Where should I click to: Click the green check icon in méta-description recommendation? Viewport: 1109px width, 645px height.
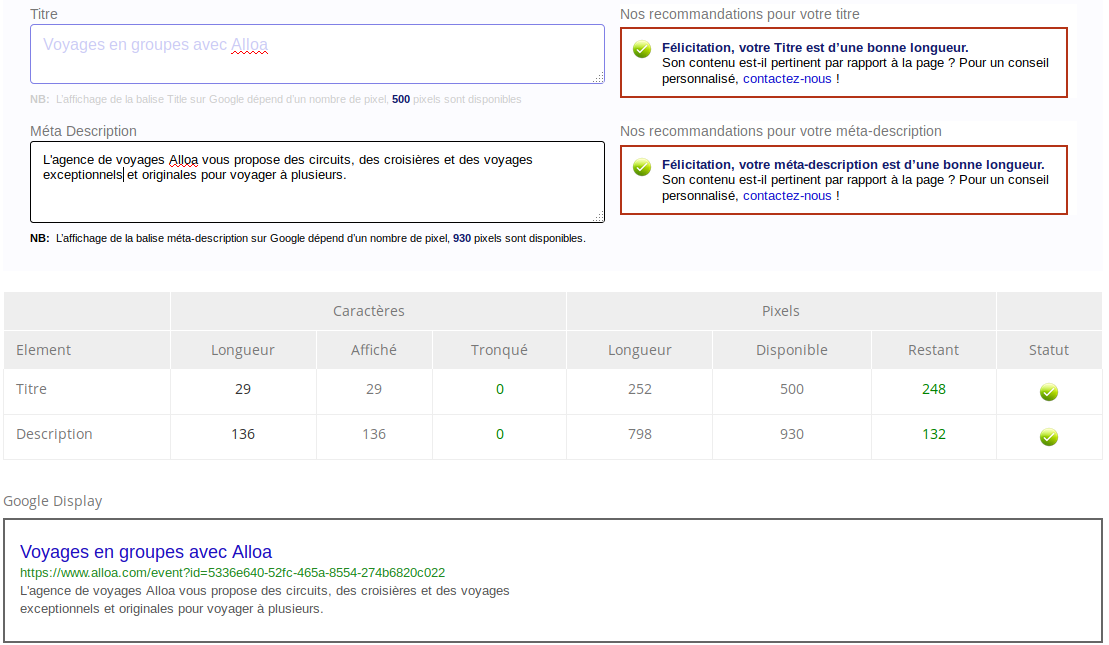coord(642,167)
